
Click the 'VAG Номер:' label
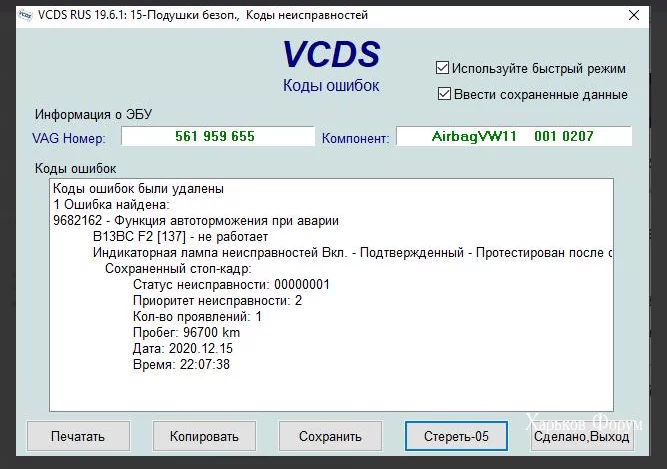coord(68,138)
